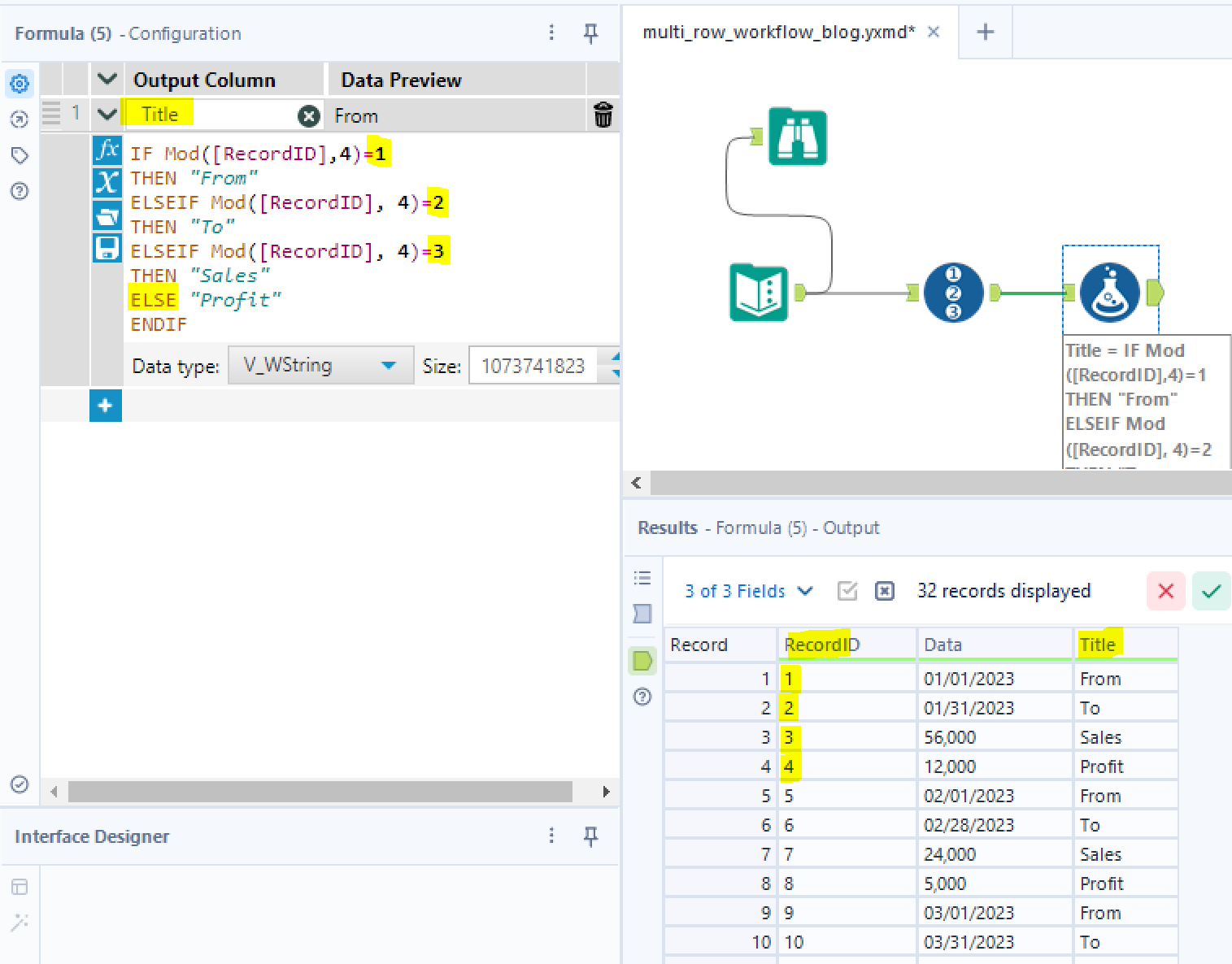
Task: Open the X columns and constants list
Action: point(107,182)
